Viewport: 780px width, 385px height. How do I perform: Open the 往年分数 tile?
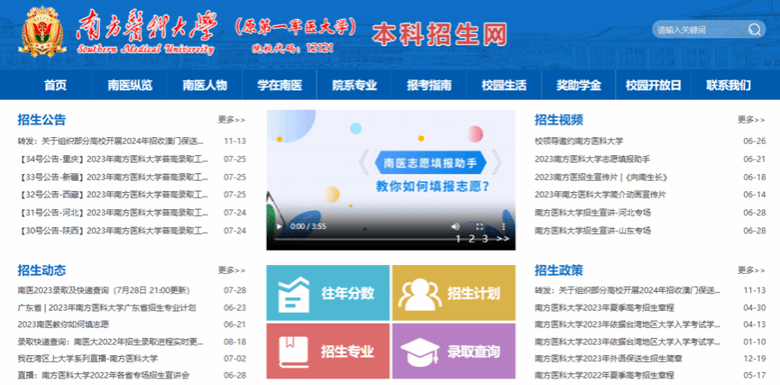[x=328, y=293]
